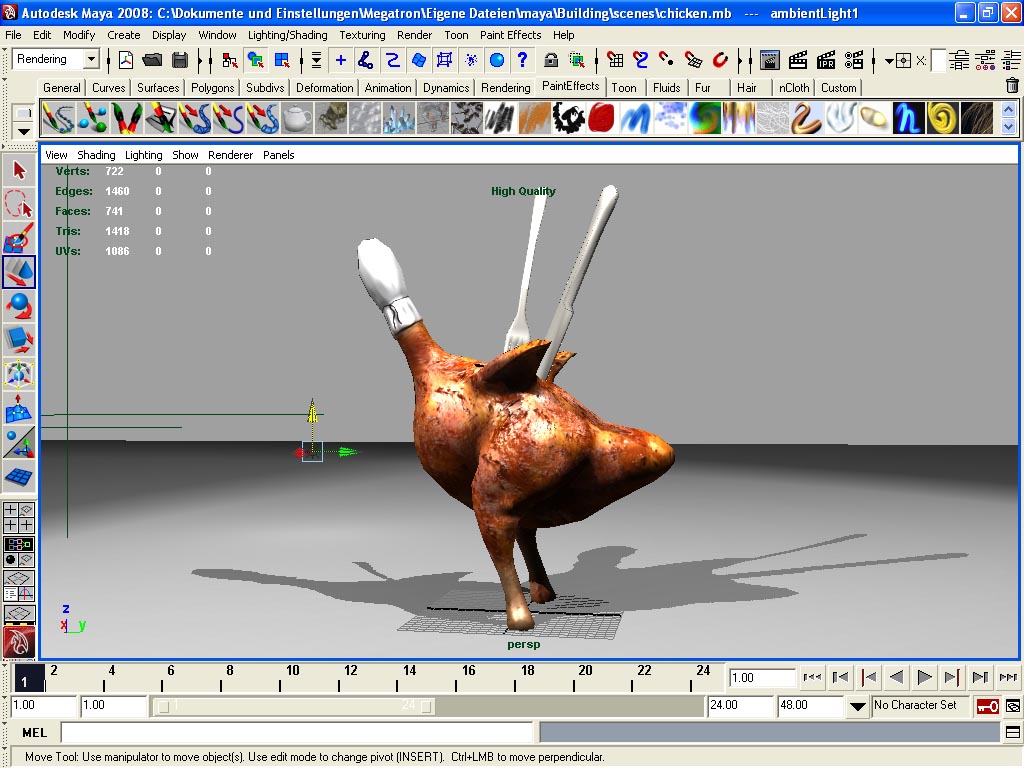
Task: Click the Paint Selection tool icon
Action: pyautogui.click(x=19, y=239)
